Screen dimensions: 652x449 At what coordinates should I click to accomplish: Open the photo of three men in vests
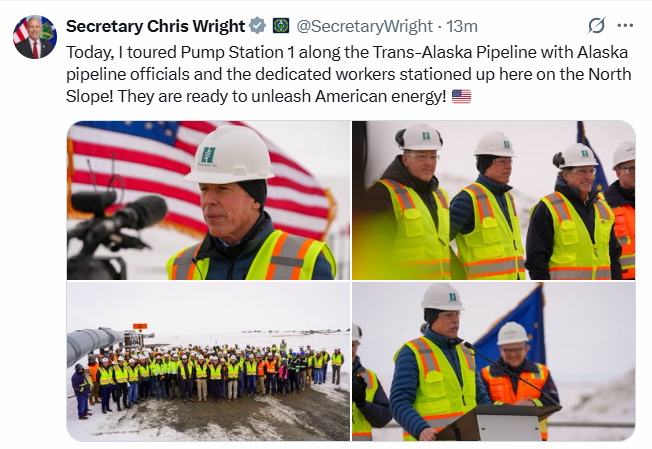(x=494, y=200)
